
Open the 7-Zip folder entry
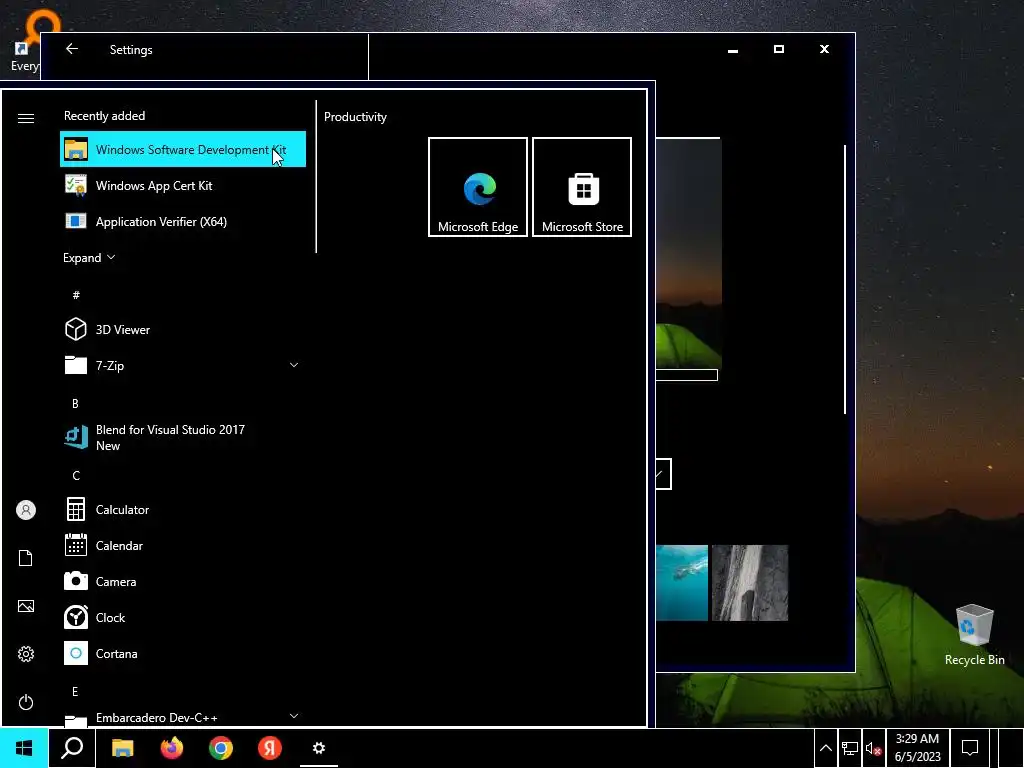[183, 366]
